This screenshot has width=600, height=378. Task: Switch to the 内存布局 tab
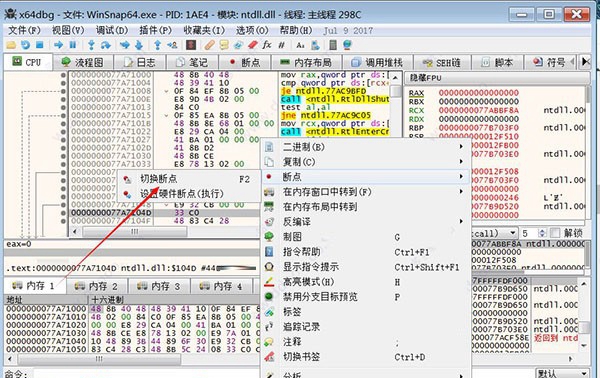point(306,62)
